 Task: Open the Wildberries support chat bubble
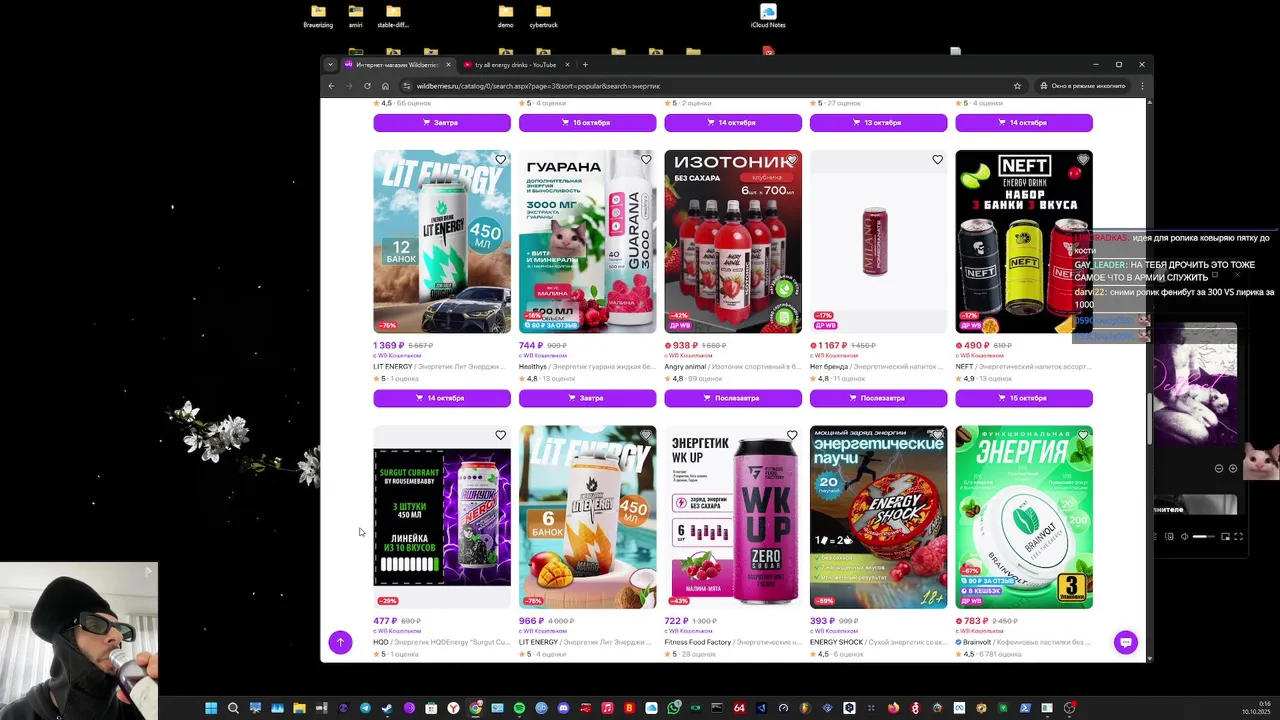[1126, 642]
